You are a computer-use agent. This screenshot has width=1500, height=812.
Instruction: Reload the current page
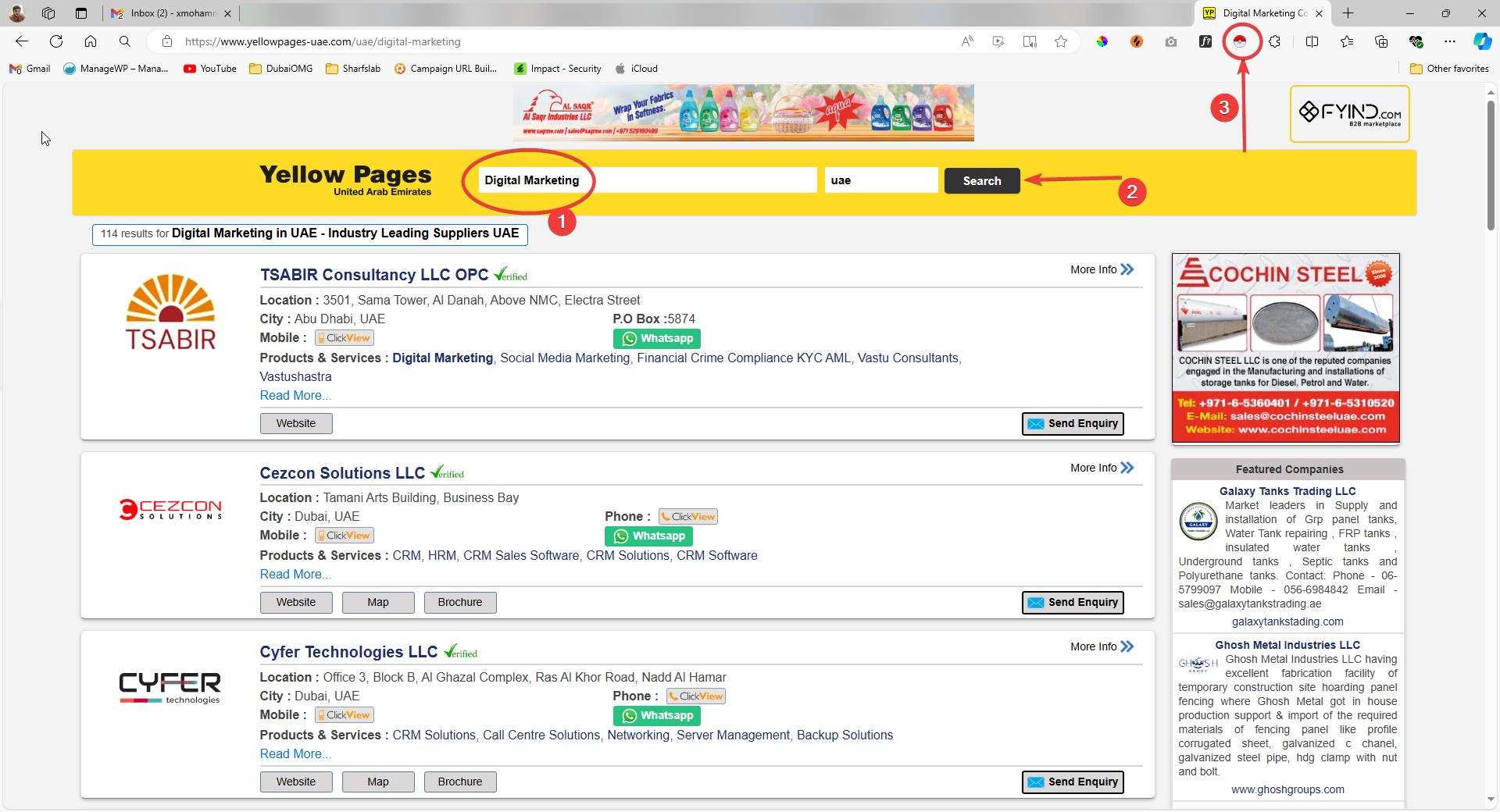click(x=56, y=41)
